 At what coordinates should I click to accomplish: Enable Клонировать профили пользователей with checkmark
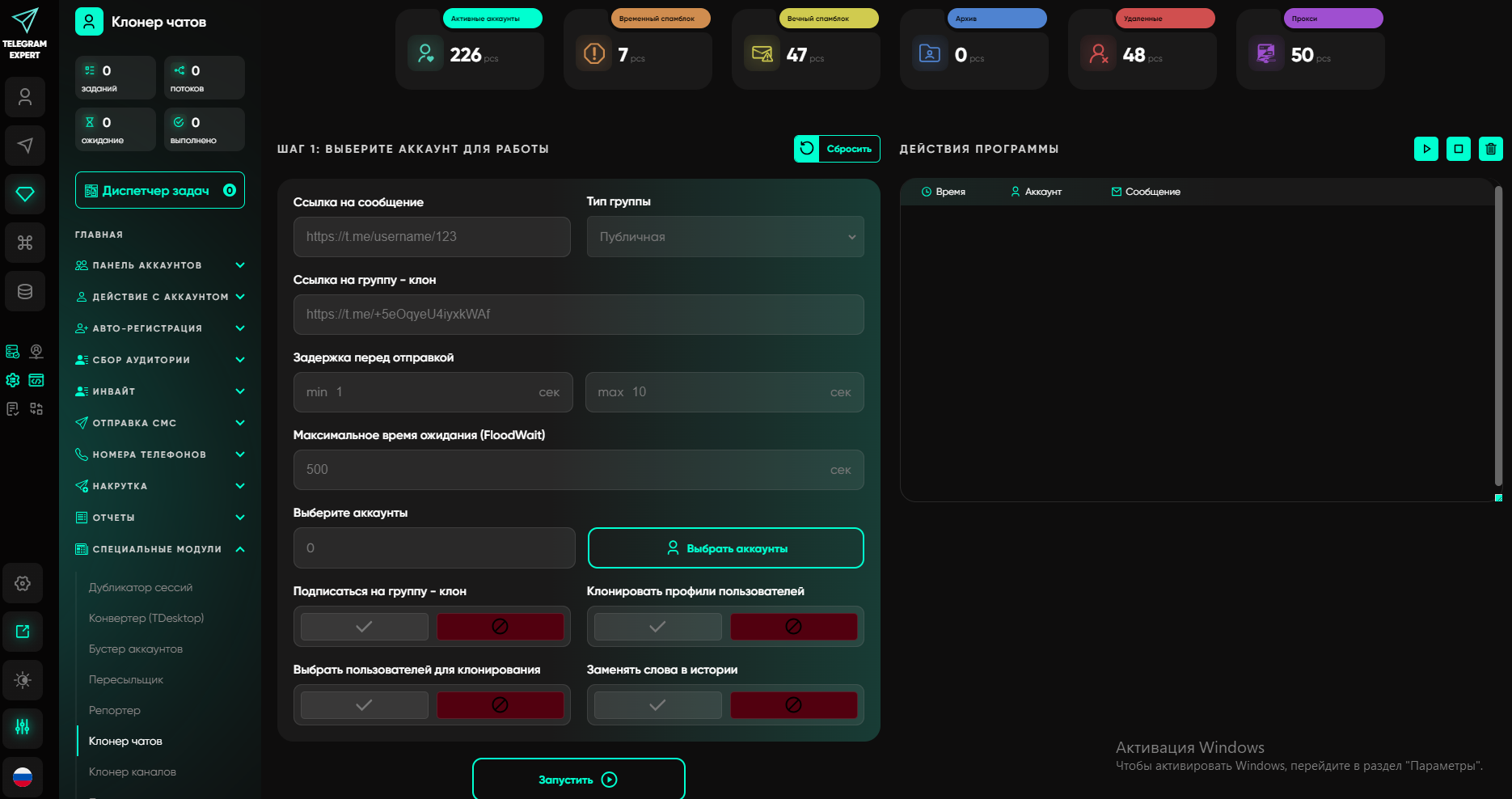tap(658, 627)
